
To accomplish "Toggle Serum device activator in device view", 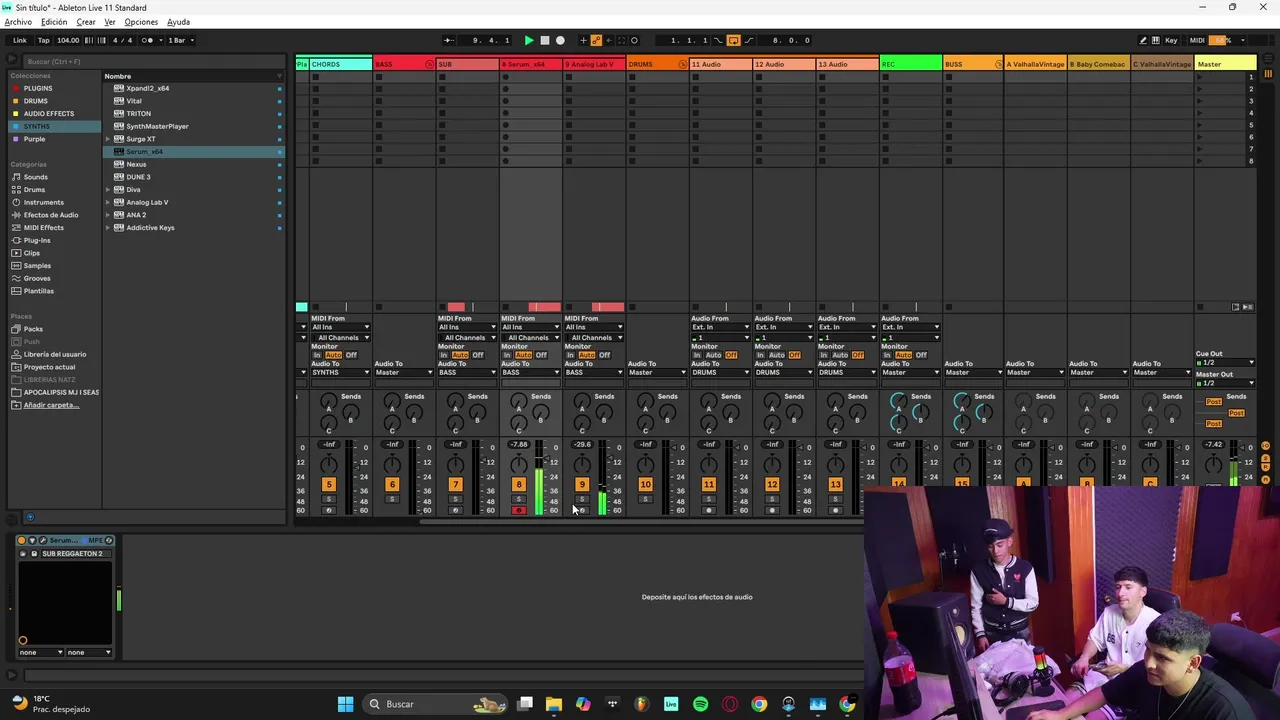I will 21,540.
